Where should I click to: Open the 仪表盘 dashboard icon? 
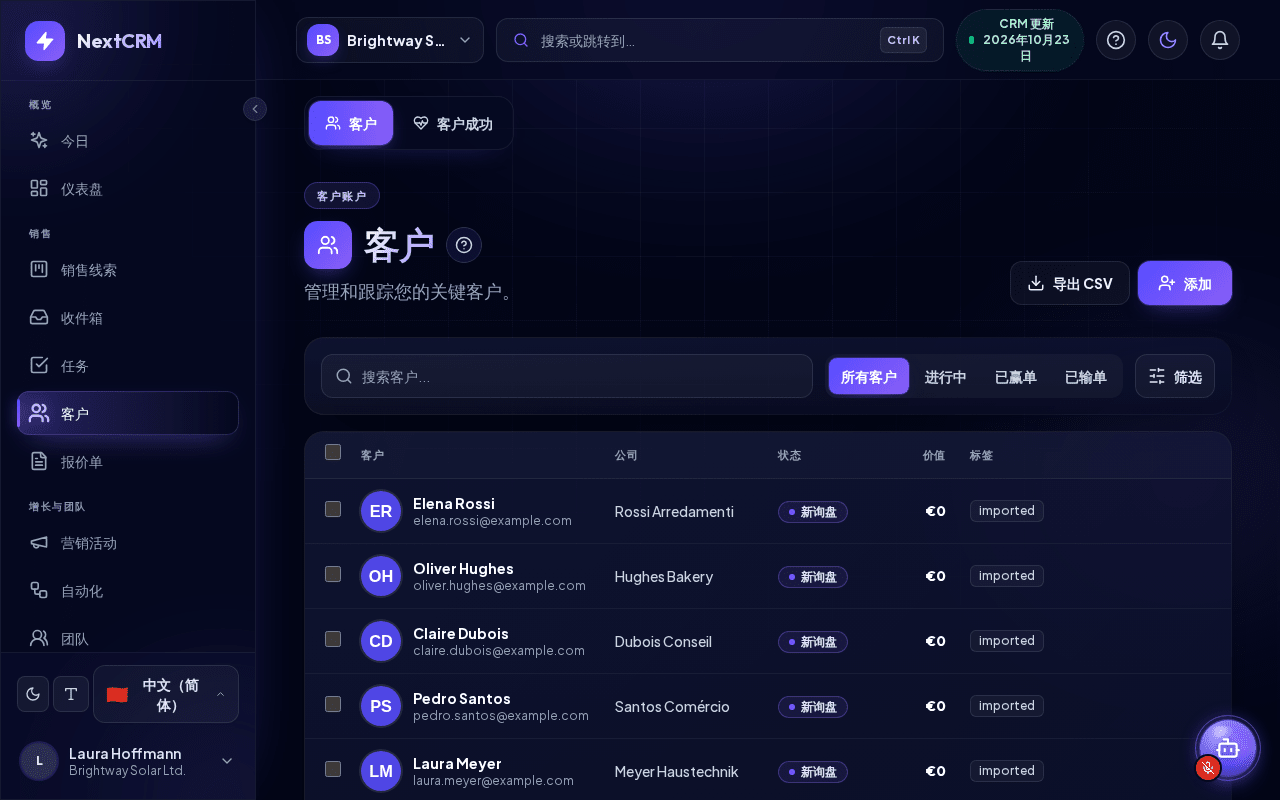pos(39,188)
